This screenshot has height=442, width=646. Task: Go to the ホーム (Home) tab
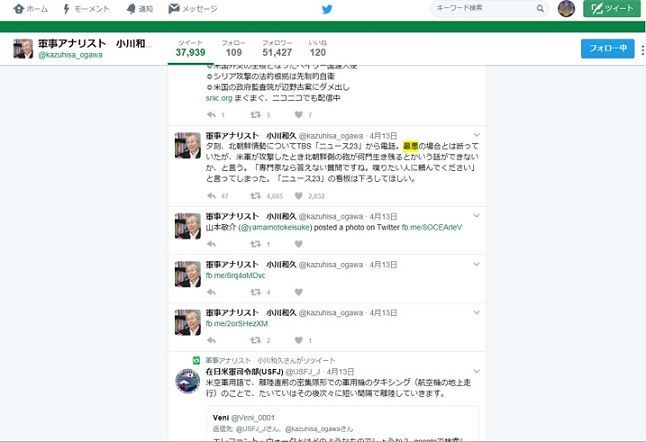point(30,9)
